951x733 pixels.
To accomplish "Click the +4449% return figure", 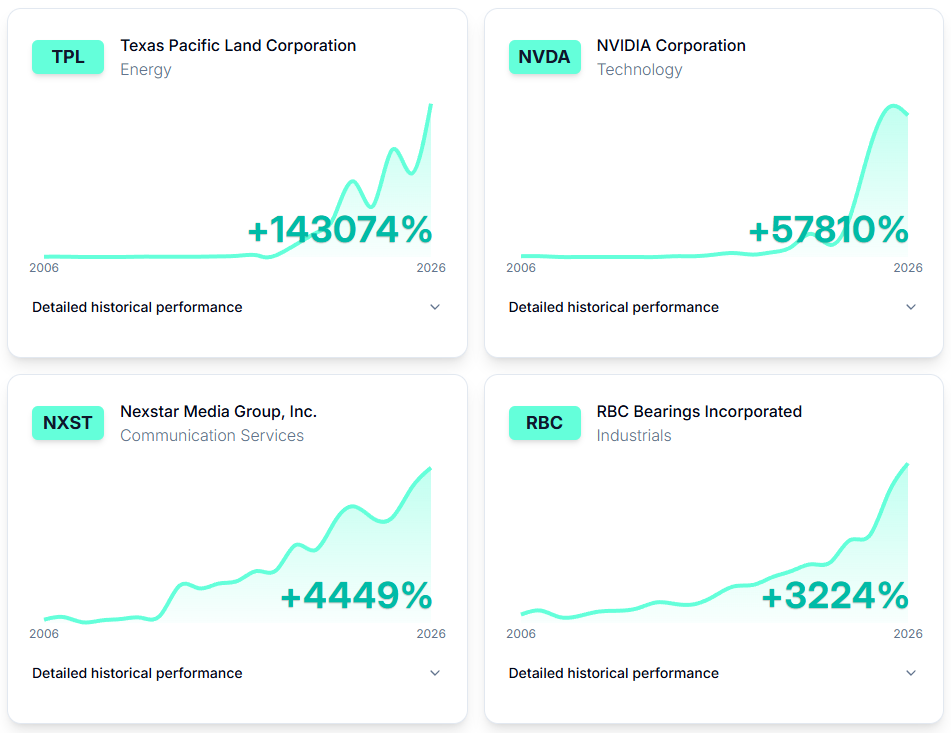I will [x=356, y=595].
